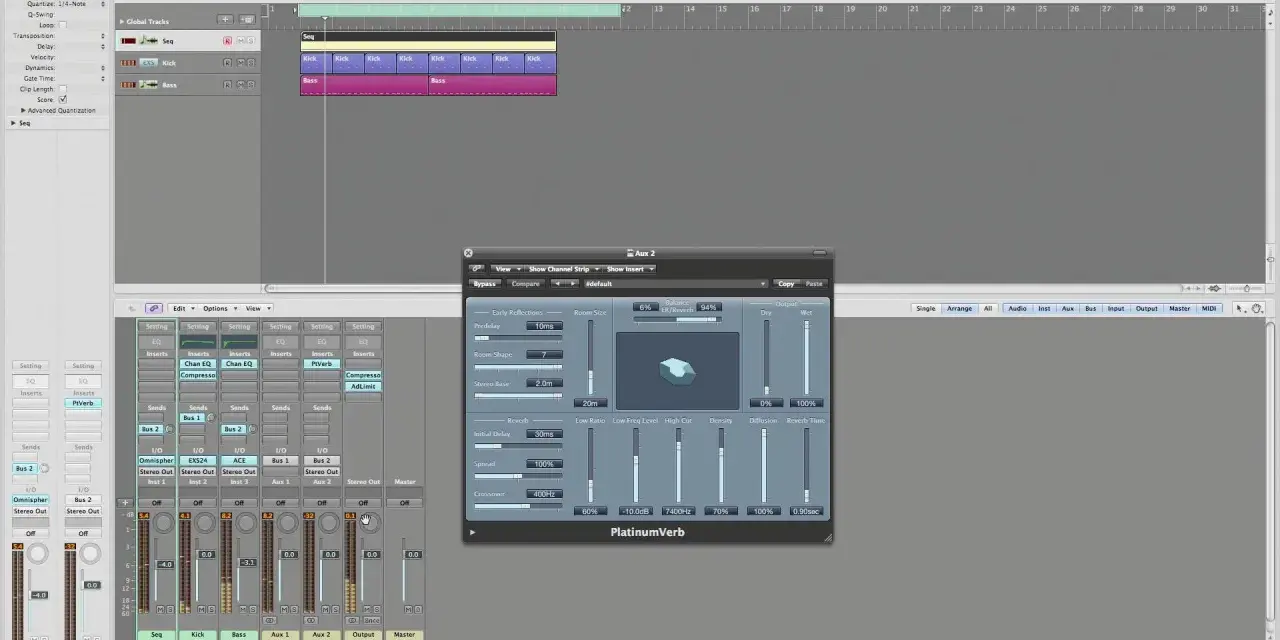Click the next preset arrow in PlatinumVerb
The image size is (1280, 640).
571,284
